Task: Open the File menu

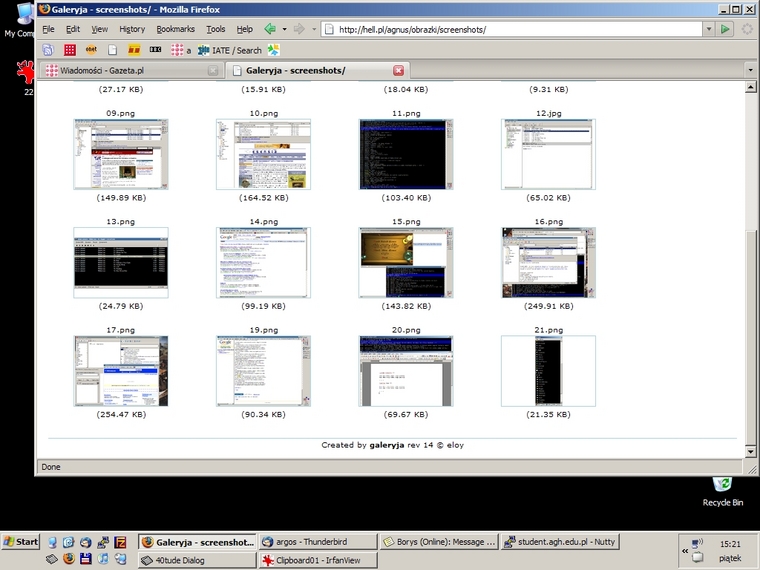Action: [48, 29]
